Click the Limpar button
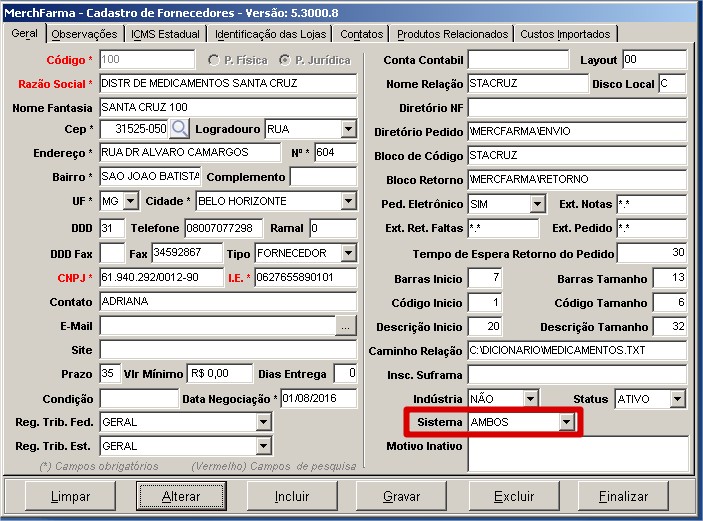Image resolution: width=703 pixels, height=521 pixels. tap(70, 496)
